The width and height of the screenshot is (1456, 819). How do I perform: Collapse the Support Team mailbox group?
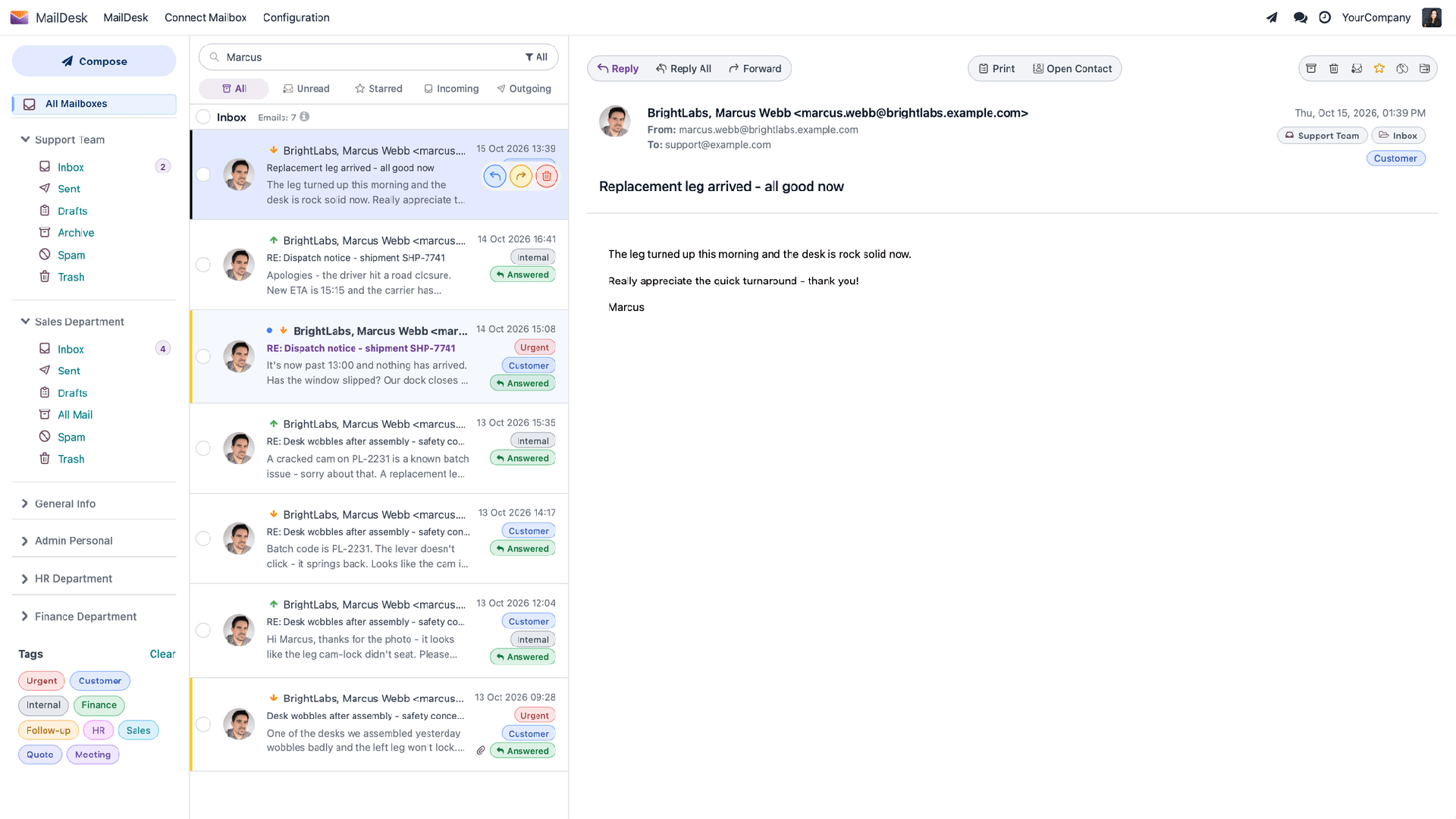25,140
